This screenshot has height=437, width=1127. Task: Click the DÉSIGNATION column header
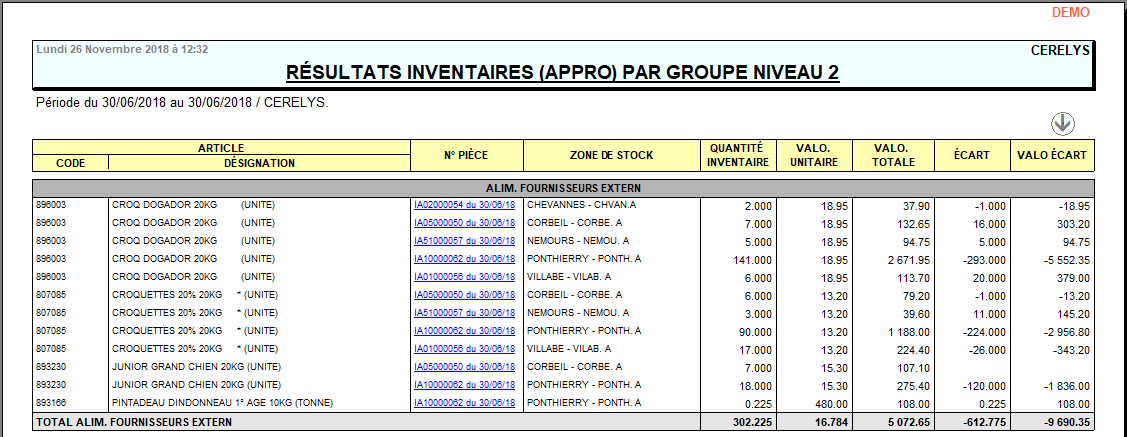coord(259,162)
